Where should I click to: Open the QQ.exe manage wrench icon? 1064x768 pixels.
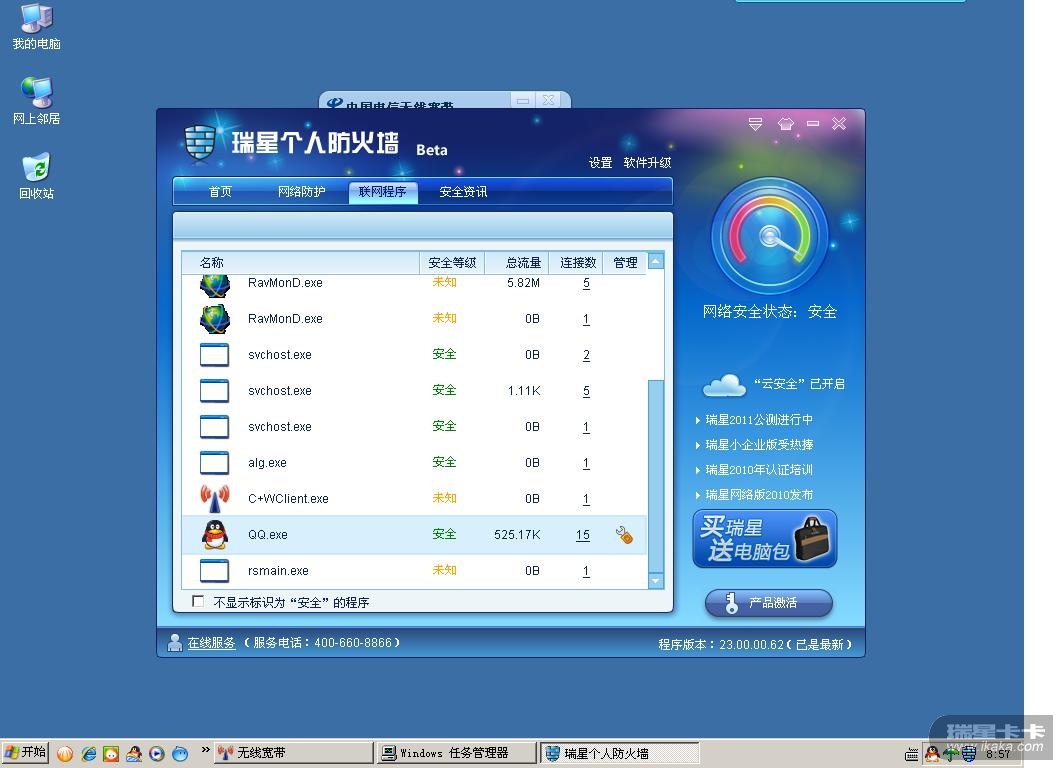tap(624, 535)
